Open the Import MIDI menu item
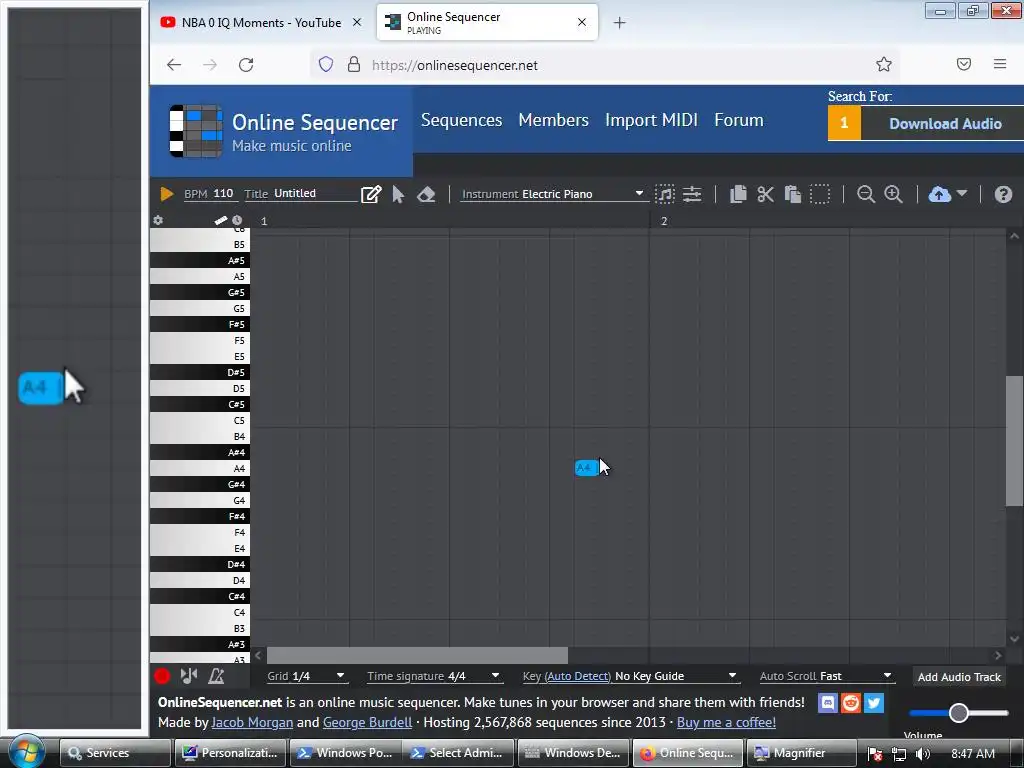The image size is (1024, 768). pos(651,120)
